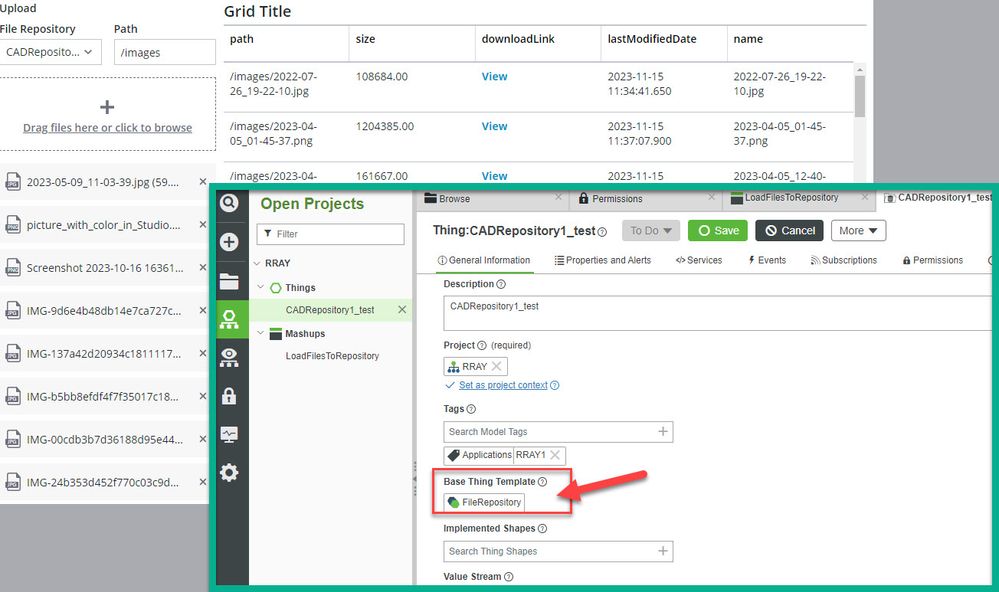Open the Events tab
This screenshot has height=592, width=999.
767,260
